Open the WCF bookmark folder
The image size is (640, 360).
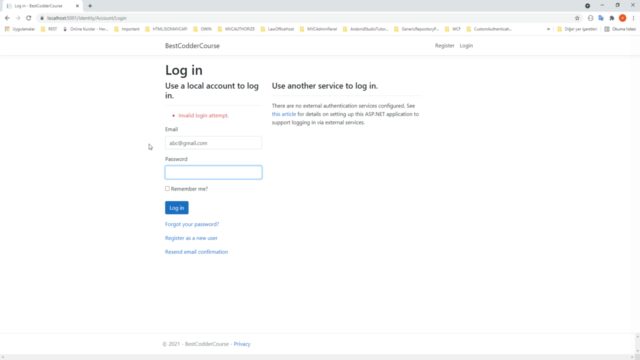(x=453, y=29)
